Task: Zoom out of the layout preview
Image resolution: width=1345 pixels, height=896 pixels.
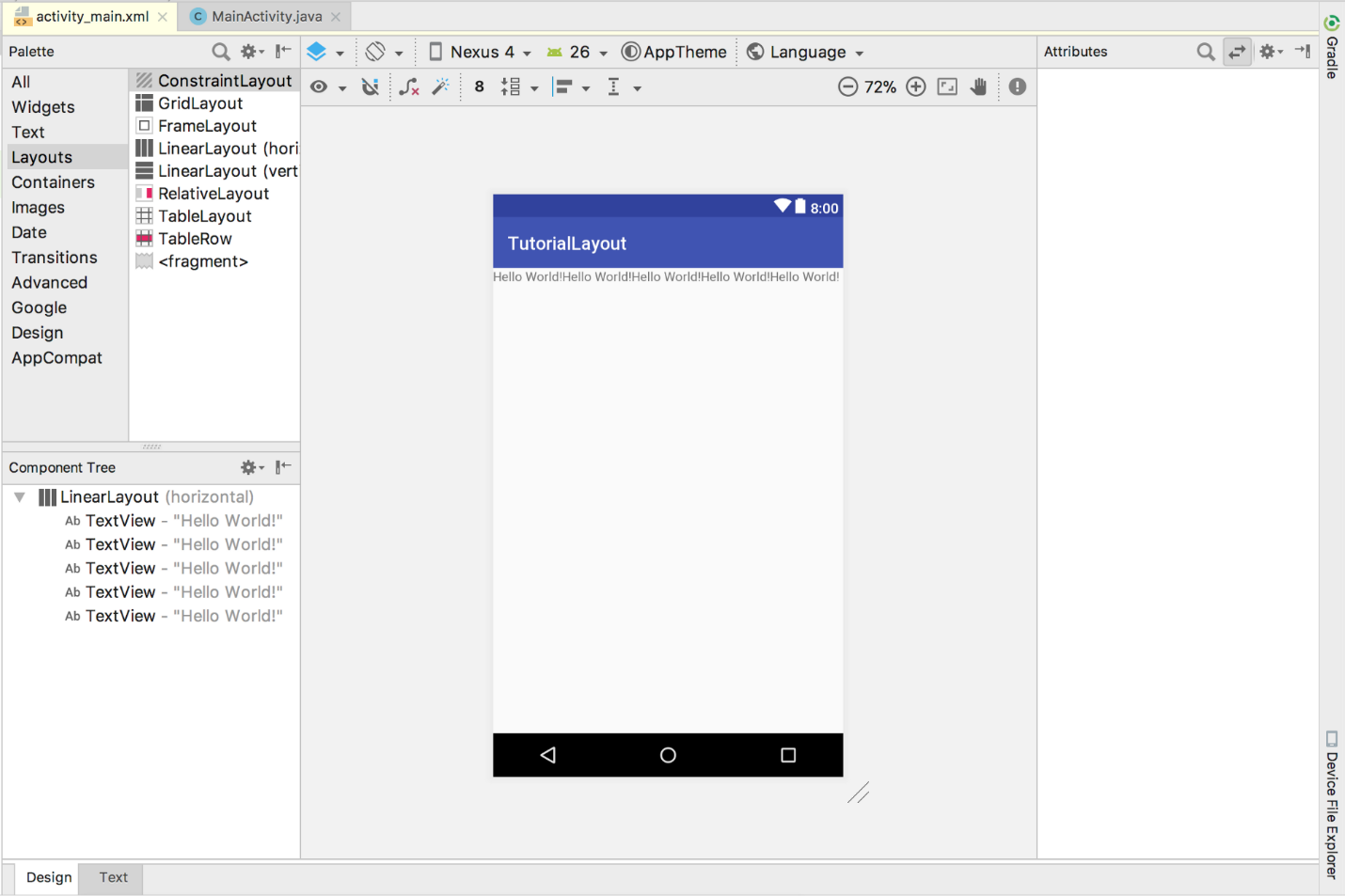Action: tap(847, 86)
